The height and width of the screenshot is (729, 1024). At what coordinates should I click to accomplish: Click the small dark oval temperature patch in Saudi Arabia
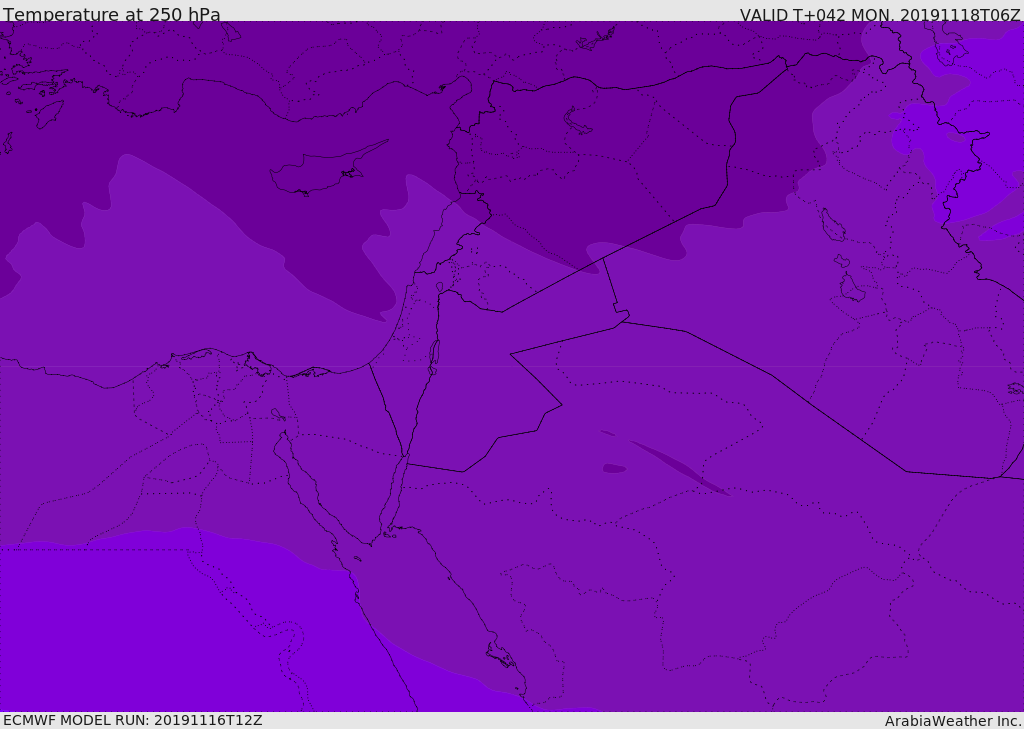(x=614, y=468)
